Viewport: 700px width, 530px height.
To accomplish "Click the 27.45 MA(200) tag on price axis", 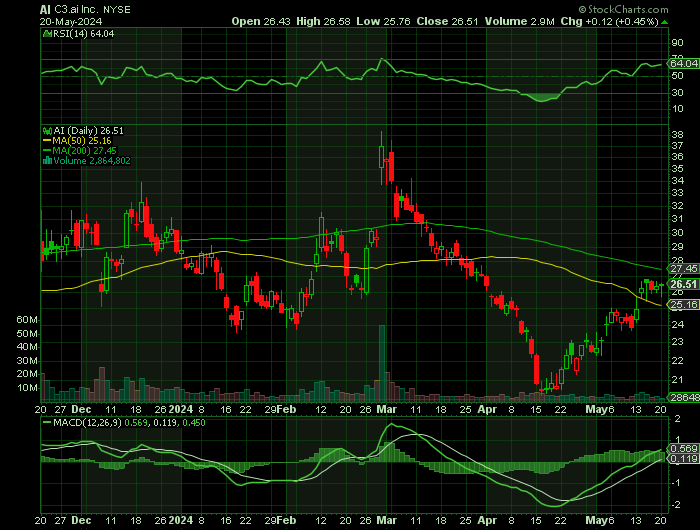I will (x=683, y=268).
